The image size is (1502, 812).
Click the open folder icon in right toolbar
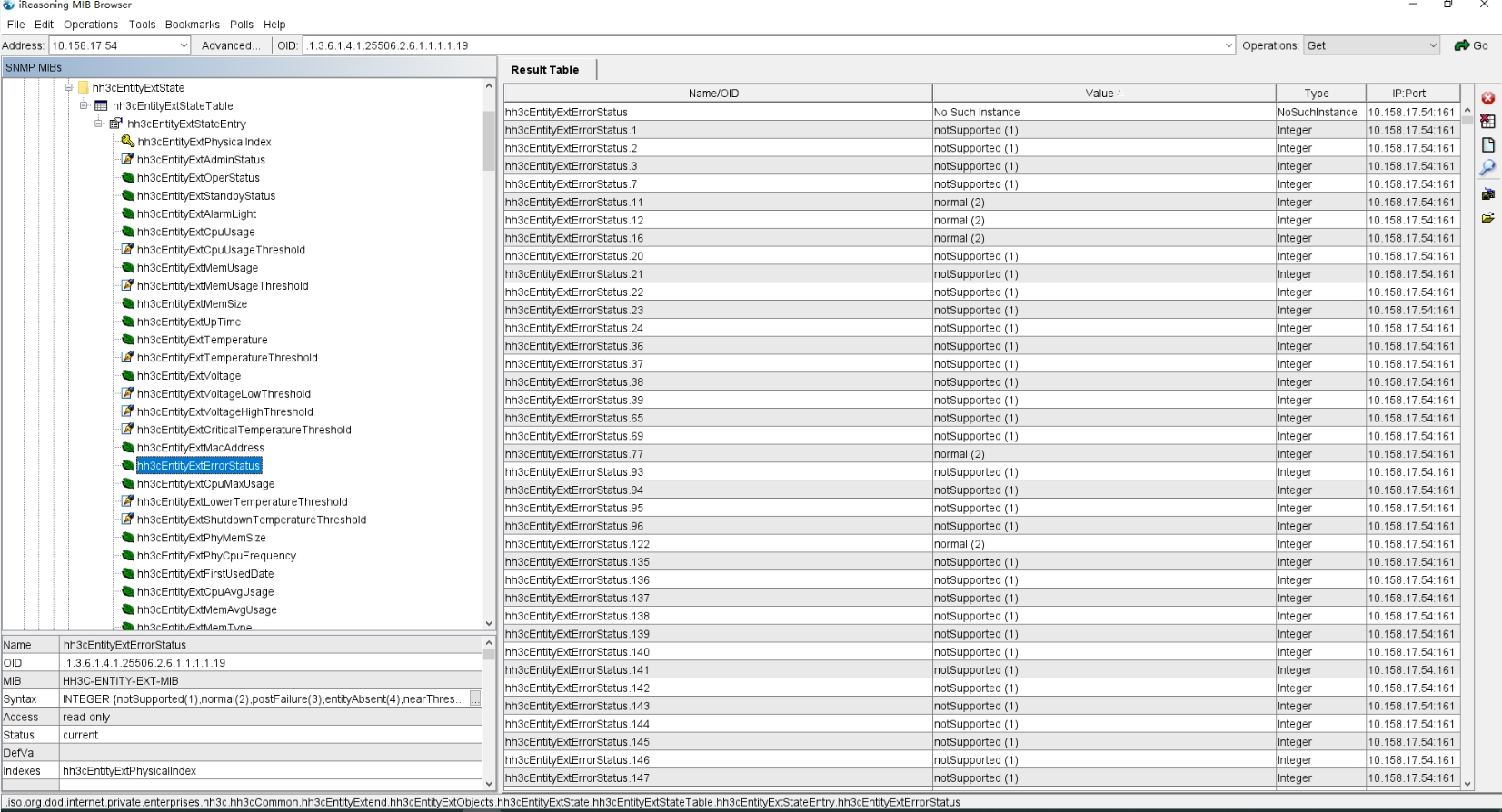[1487, 218]
